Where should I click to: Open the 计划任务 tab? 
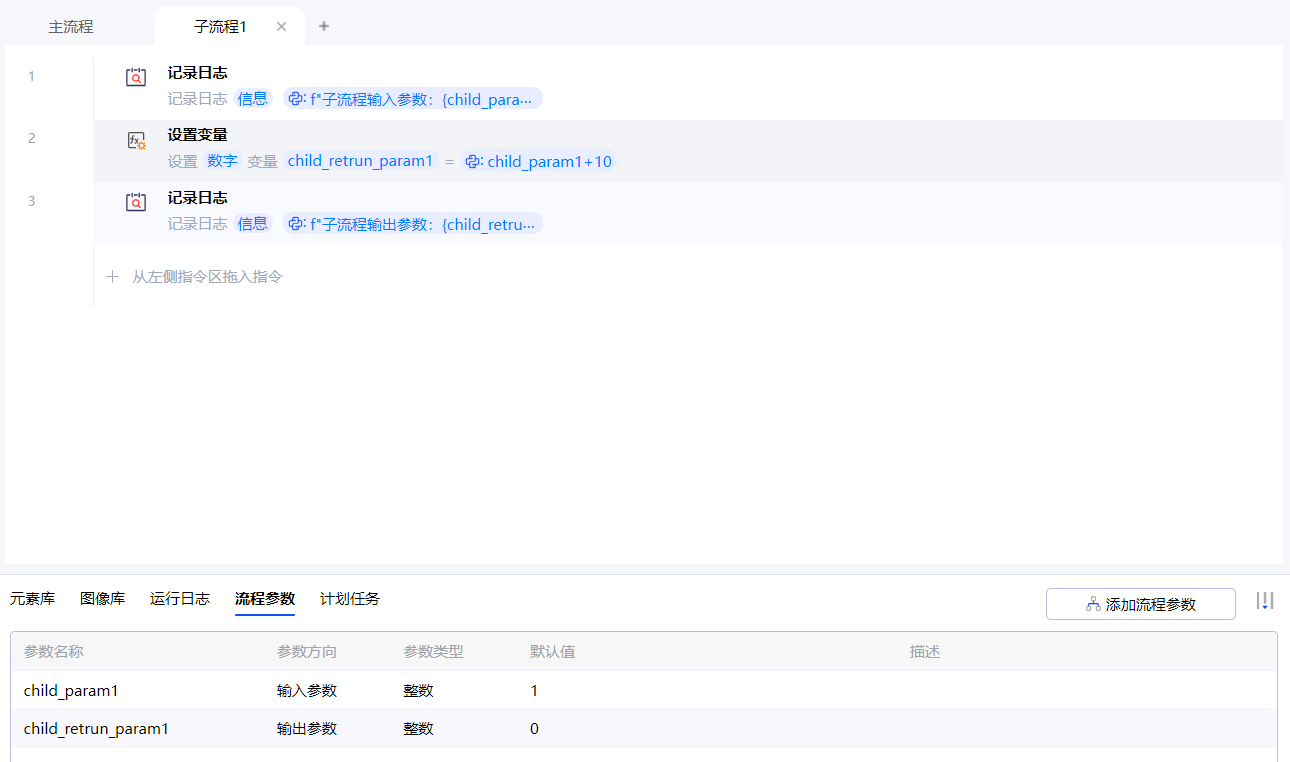point(350,599)
